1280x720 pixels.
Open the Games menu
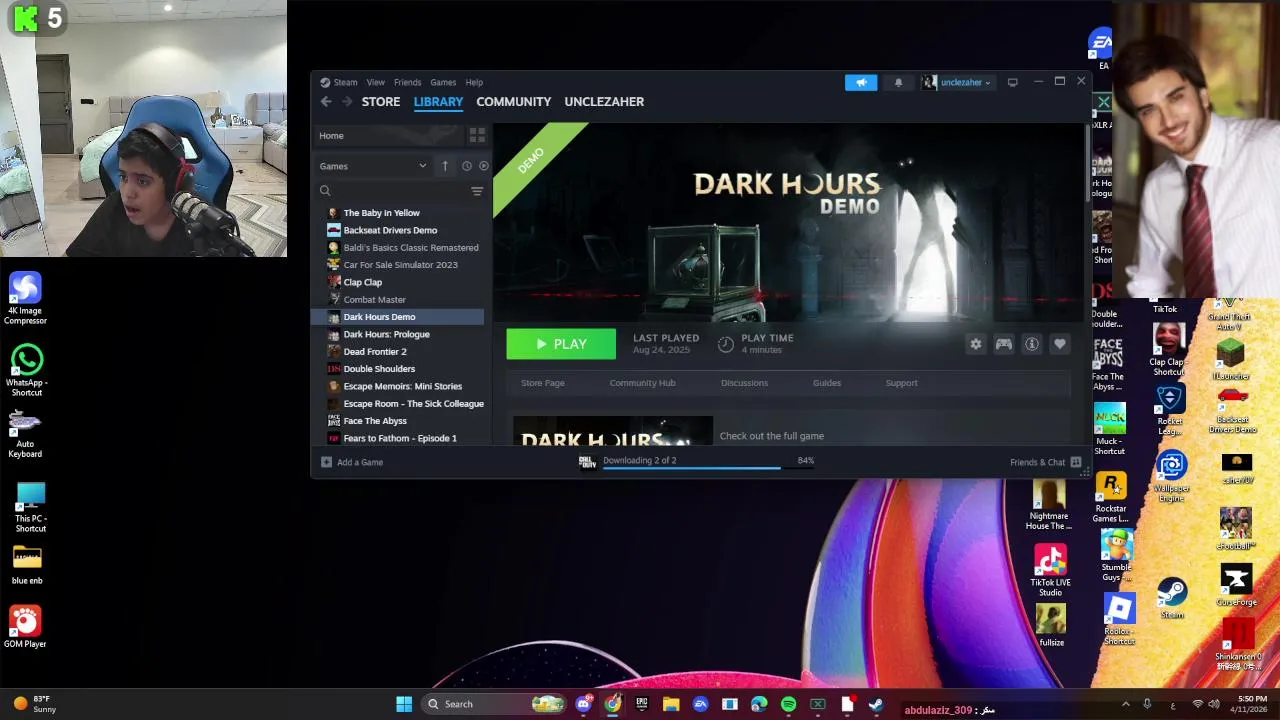click(x=443, y=82)
